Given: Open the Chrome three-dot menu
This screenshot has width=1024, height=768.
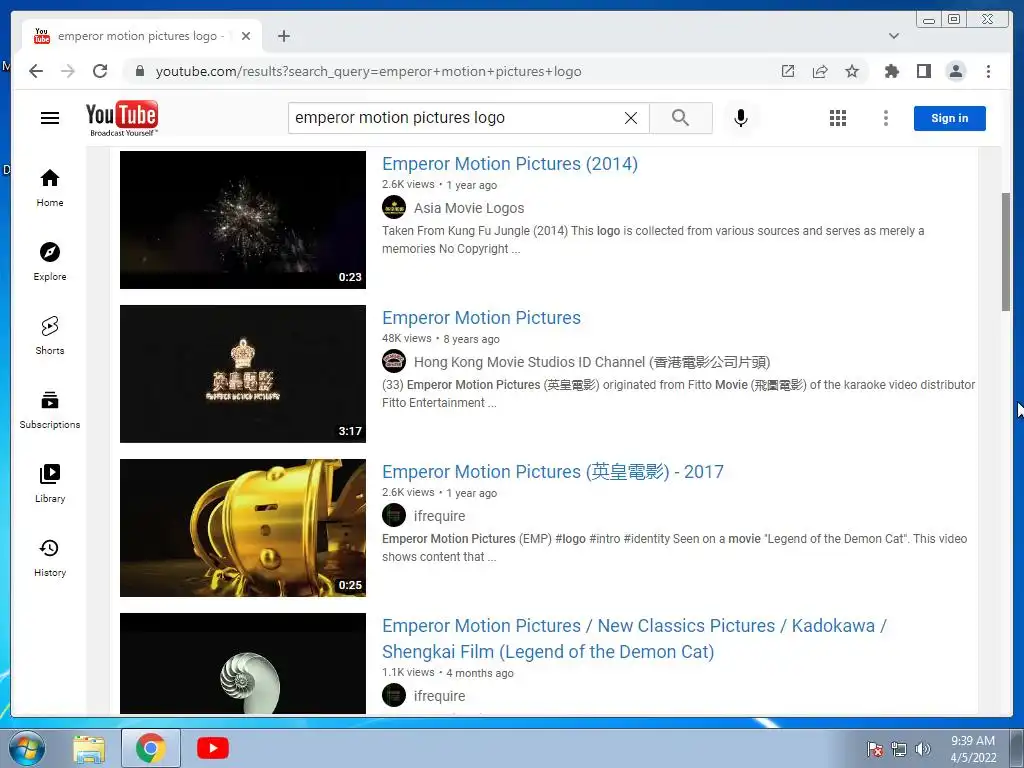Looking at the screenshot, I should (988, 71).
